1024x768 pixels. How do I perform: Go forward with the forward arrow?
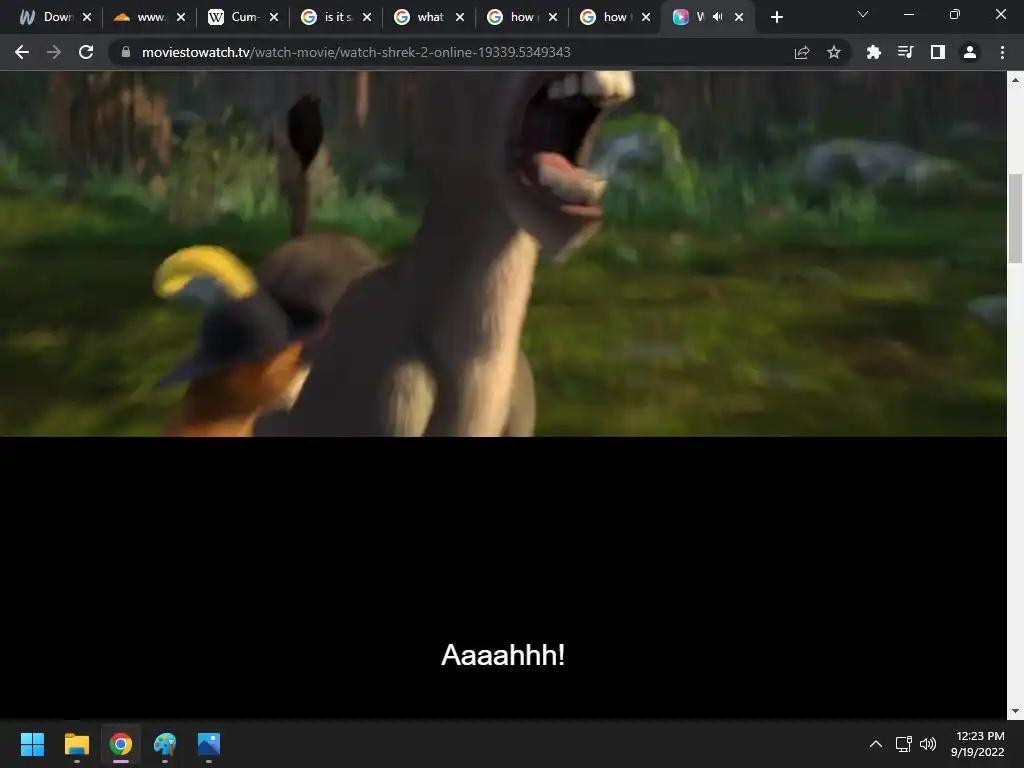[54, 52]
